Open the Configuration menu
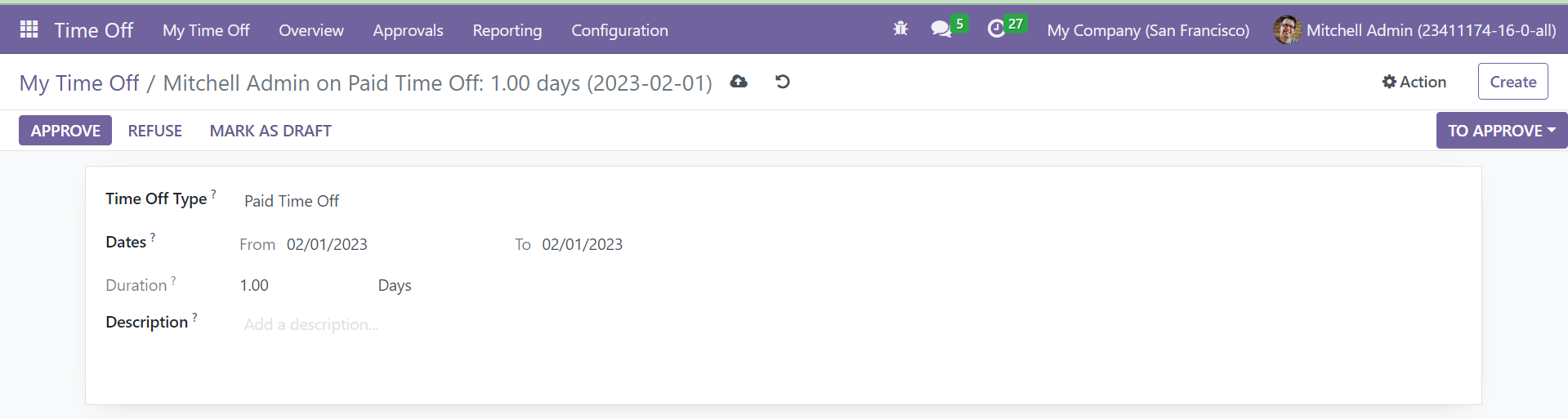 [619, 30]
